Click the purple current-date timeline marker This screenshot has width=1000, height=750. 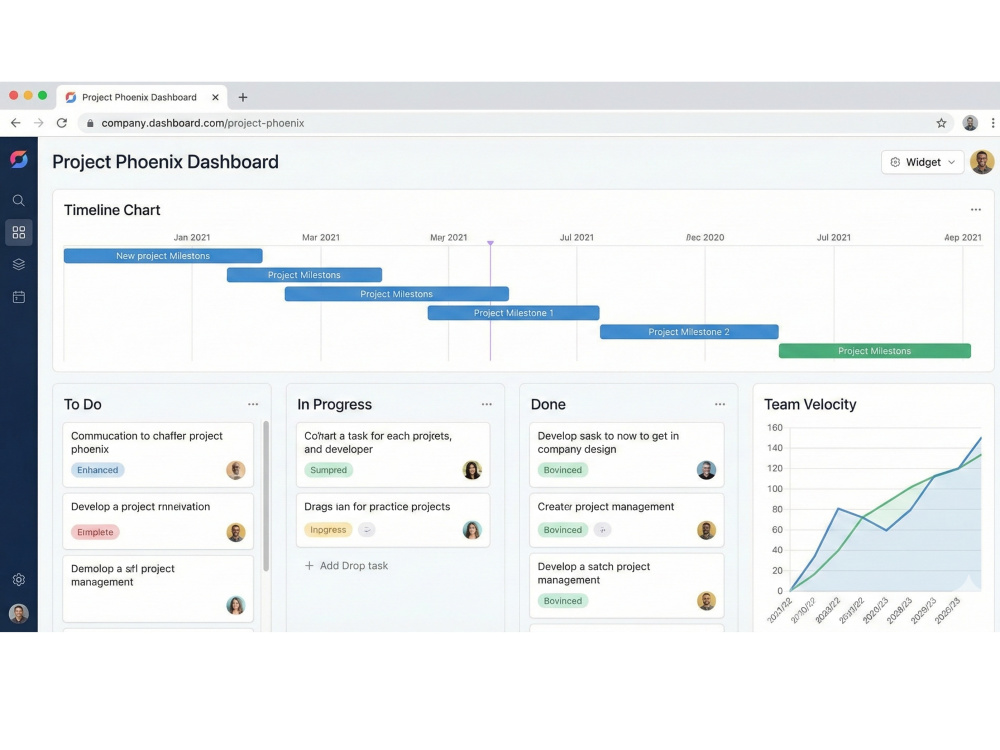coord(490,243)
